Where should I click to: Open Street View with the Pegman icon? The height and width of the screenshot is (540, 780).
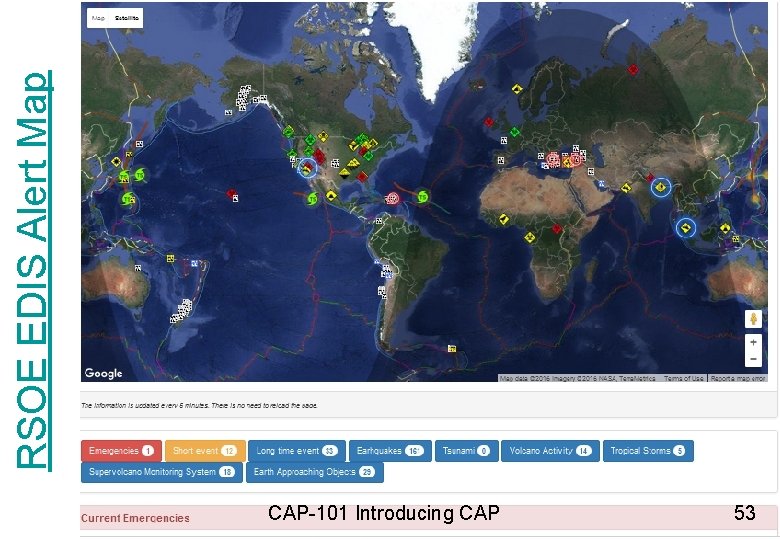click(753, 319)
